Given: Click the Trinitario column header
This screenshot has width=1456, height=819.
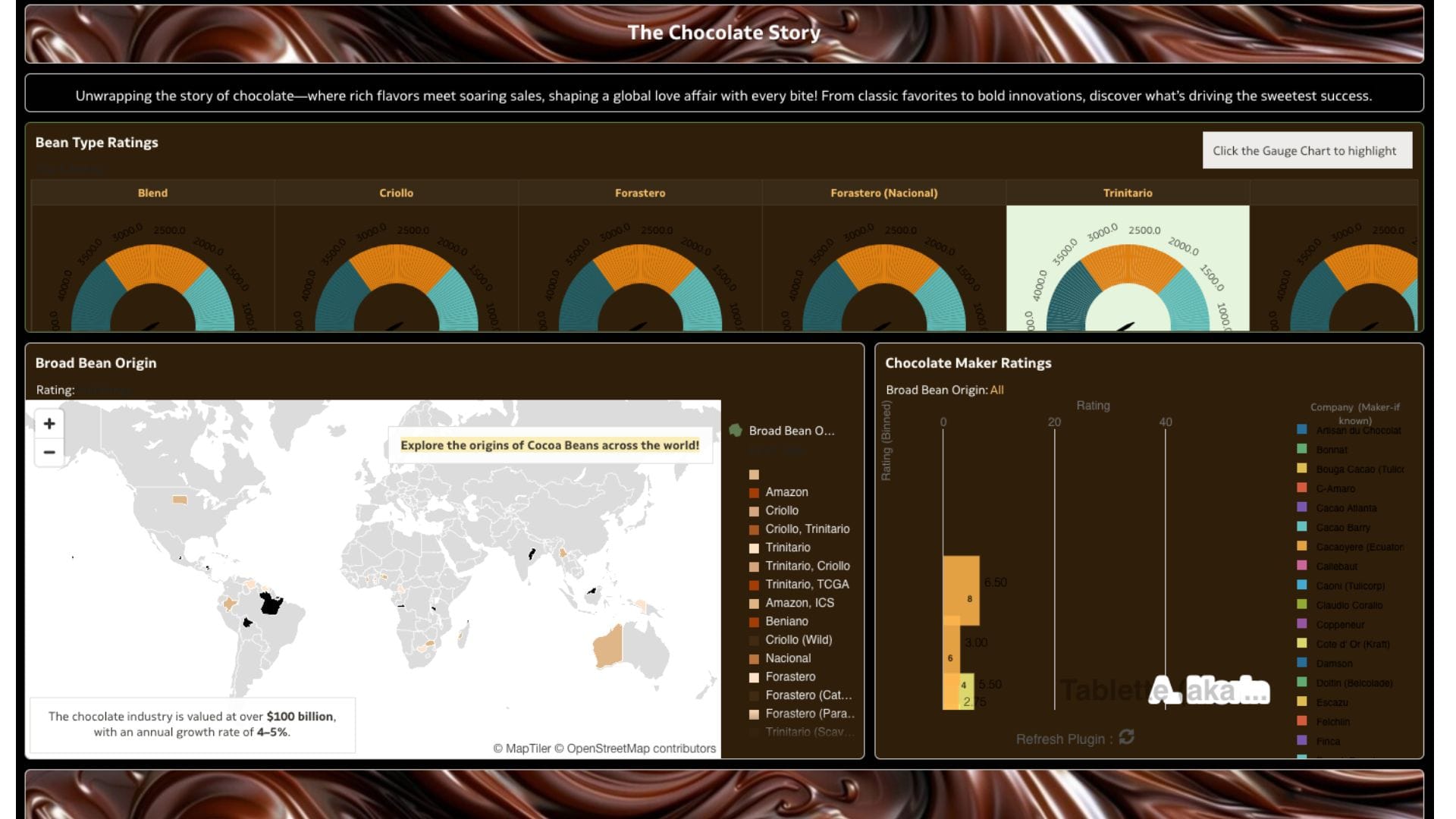Looking at the screenshot, I should click(1127, 193).
